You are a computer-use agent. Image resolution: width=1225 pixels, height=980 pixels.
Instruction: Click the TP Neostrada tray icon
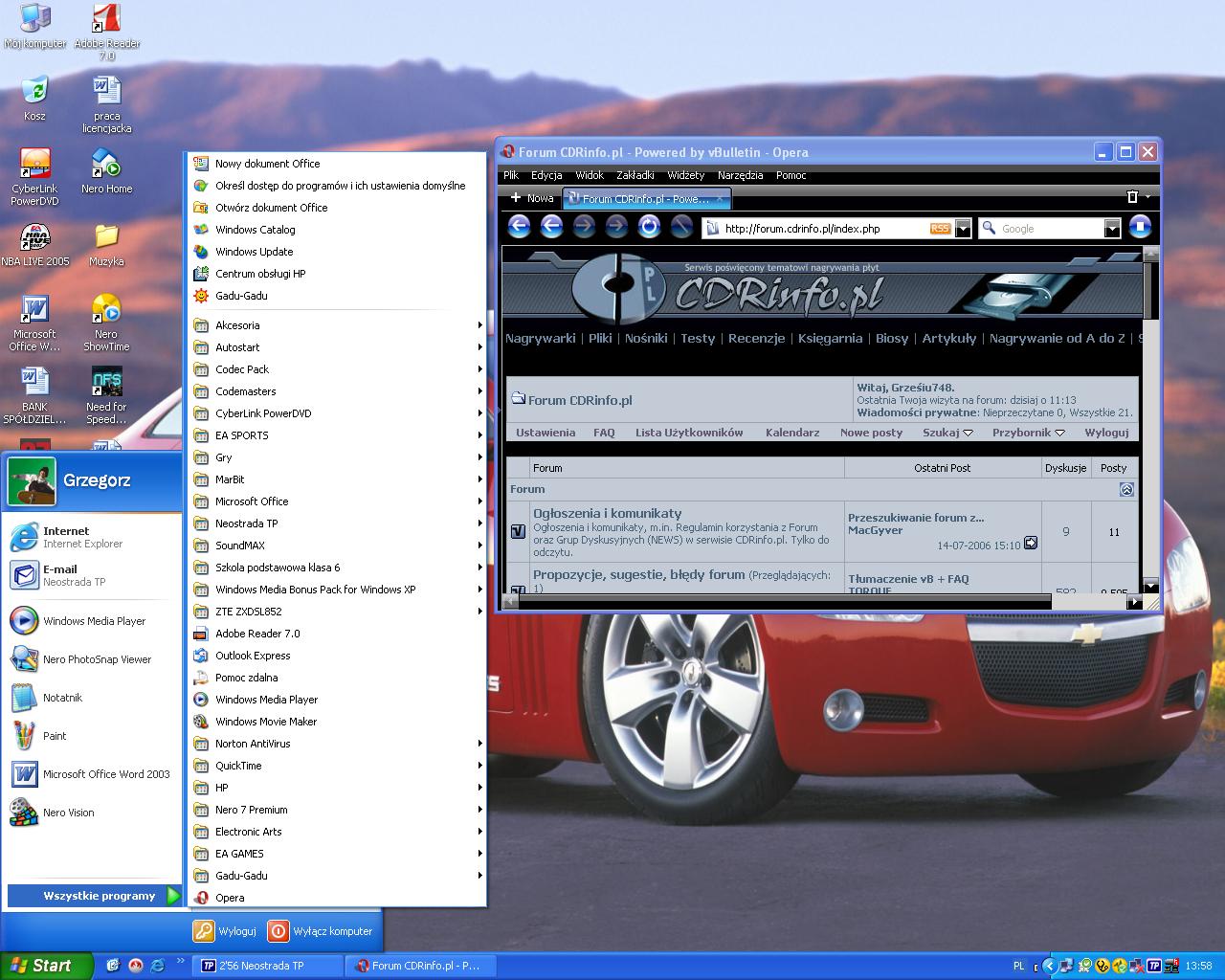coord(1154,966)
